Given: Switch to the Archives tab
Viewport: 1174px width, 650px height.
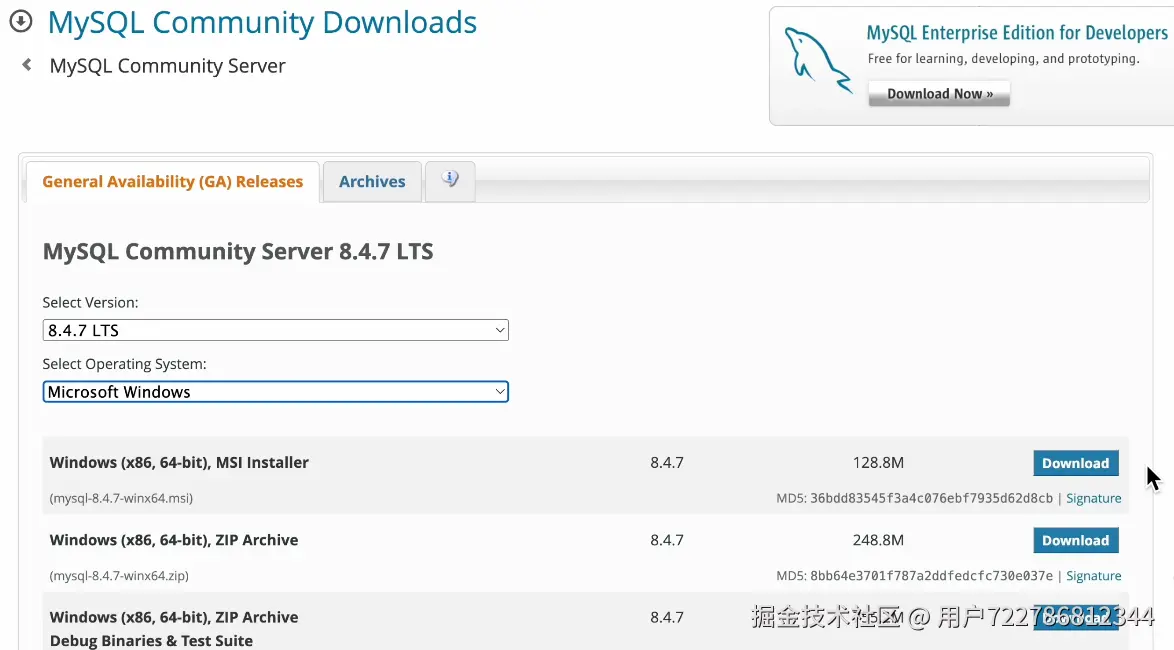Looking at the screenshot, I should pyautogui.click(x=372, y=182).
